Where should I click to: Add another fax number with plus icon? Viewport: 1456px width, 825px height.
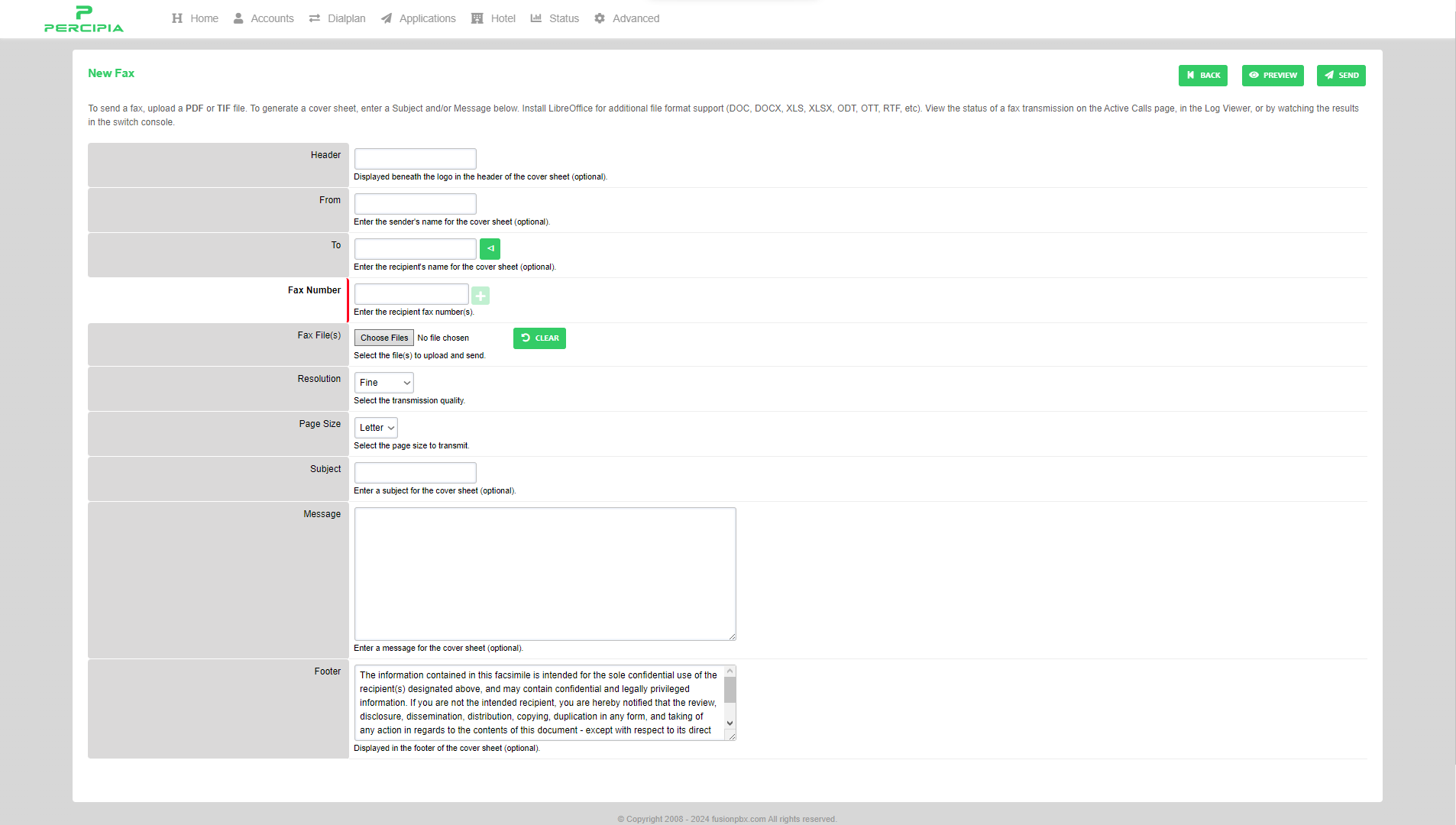[x=480, y=296]
